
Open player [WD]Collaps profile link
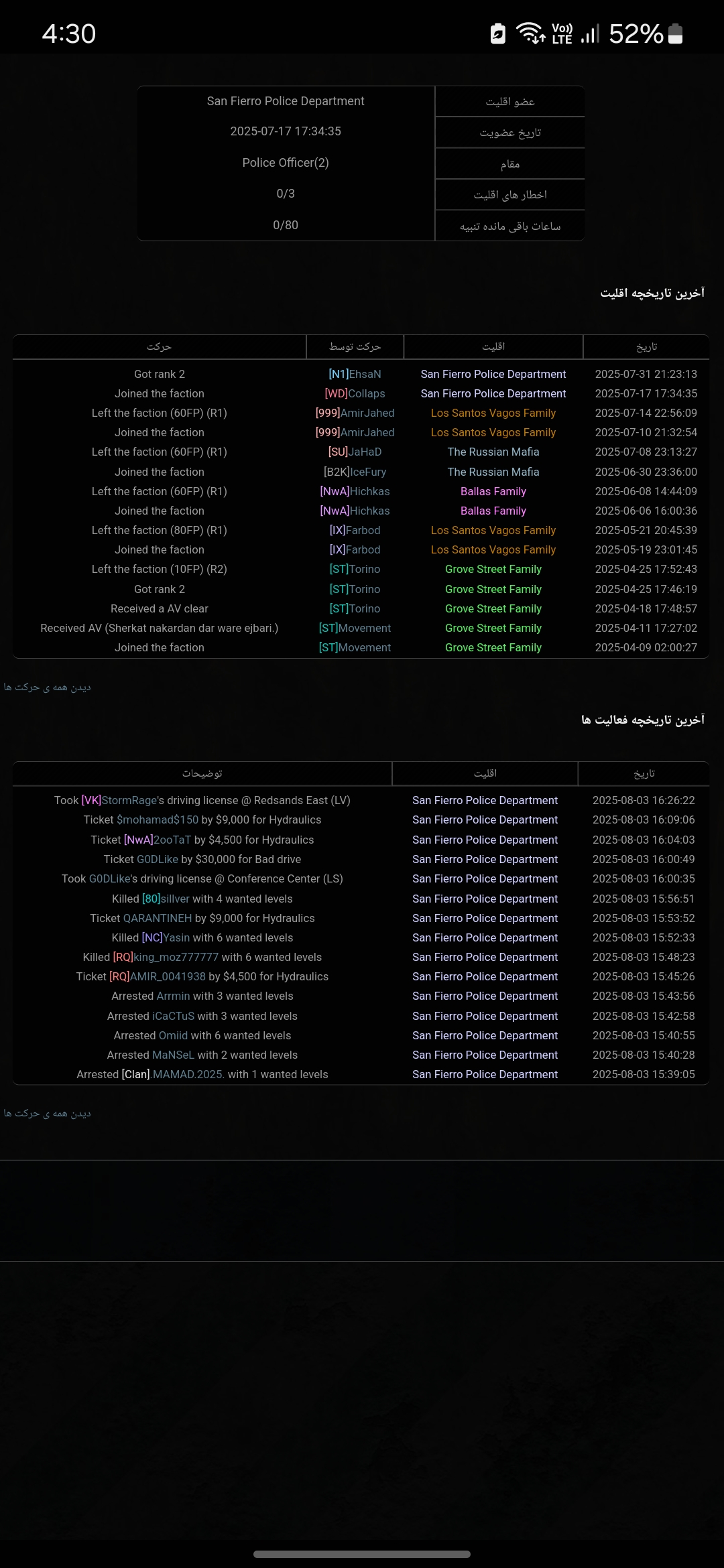[x=355, y=393]
